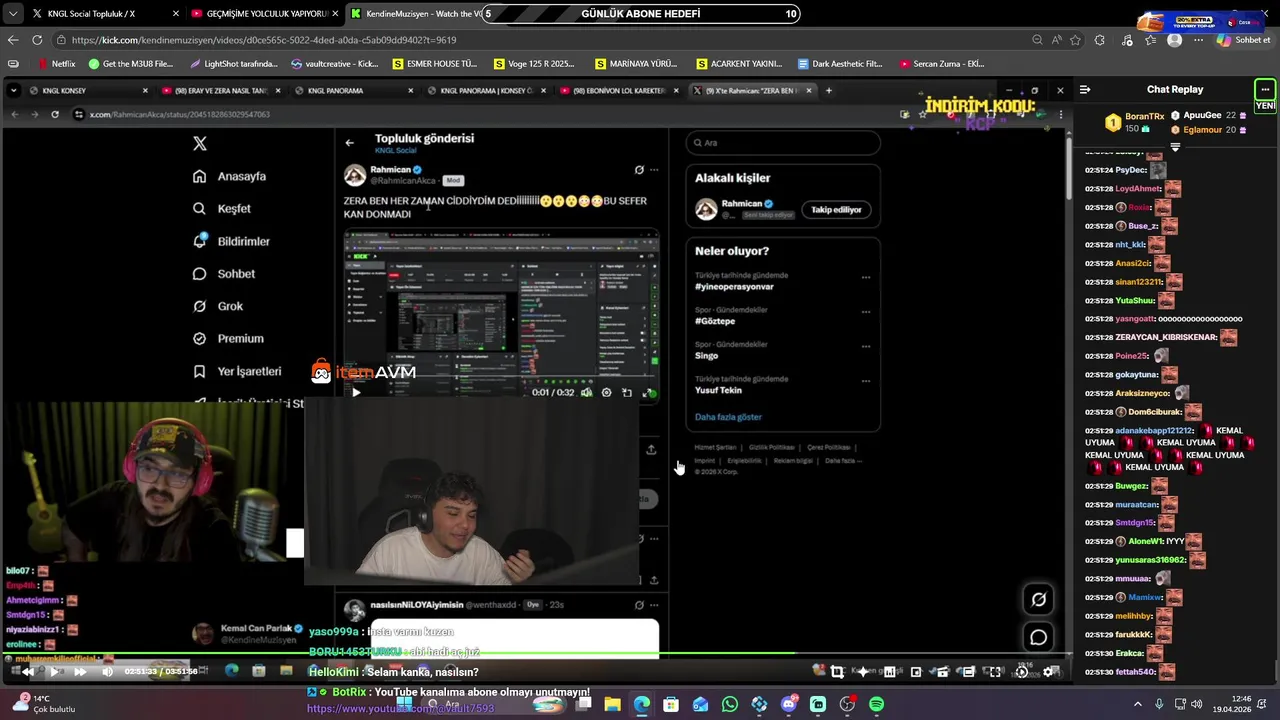Open options menu for #Göztepe trend
Screen dimensions: 1280x720
[866, 312]
